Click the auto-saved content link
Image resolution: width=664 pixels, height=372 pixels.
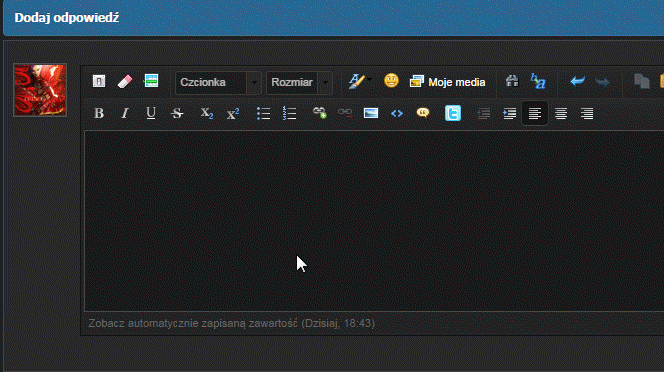[232, 323]
